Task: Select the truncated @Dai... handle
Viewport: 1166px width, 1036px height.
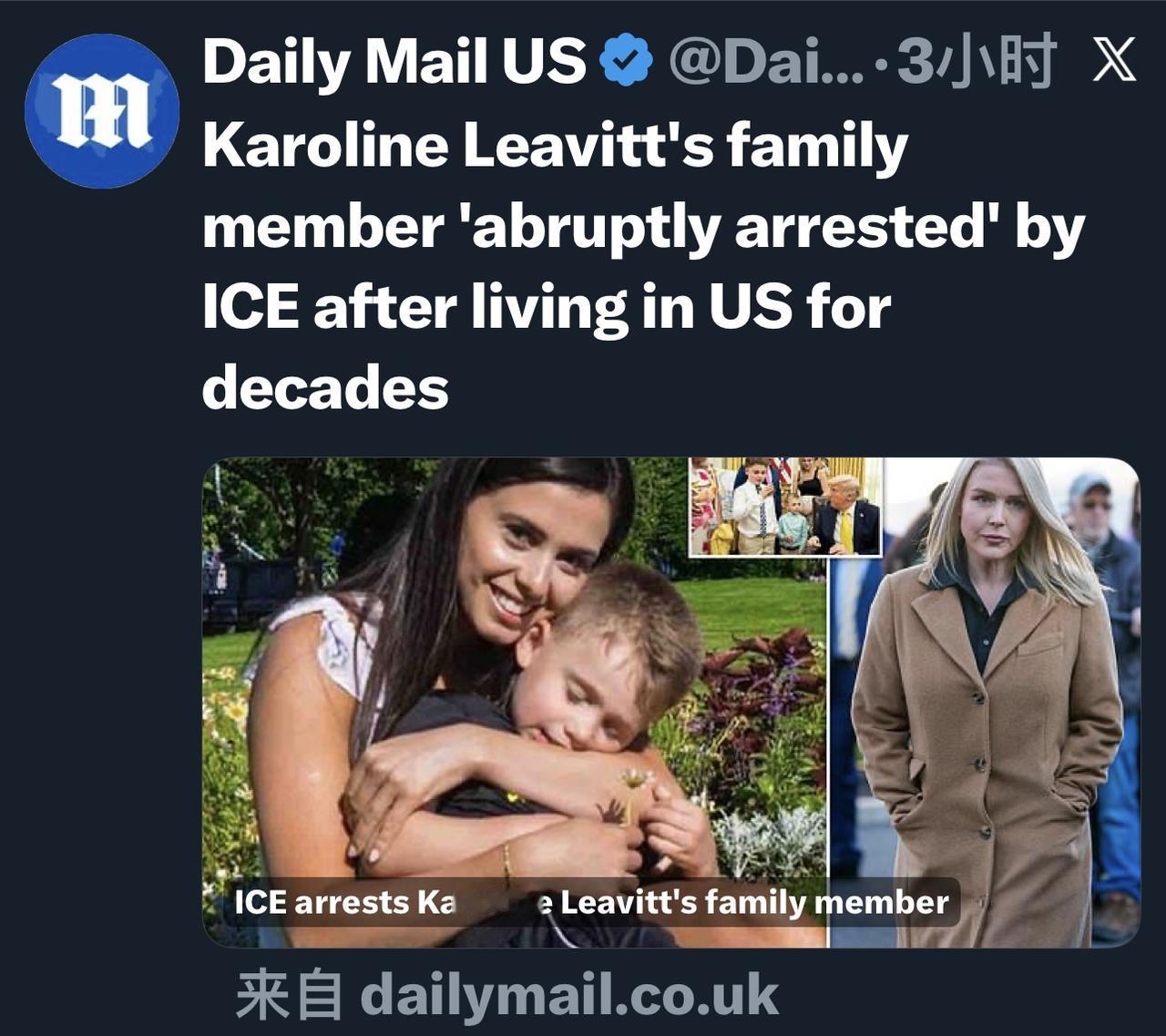Action: tap(766, 61)
